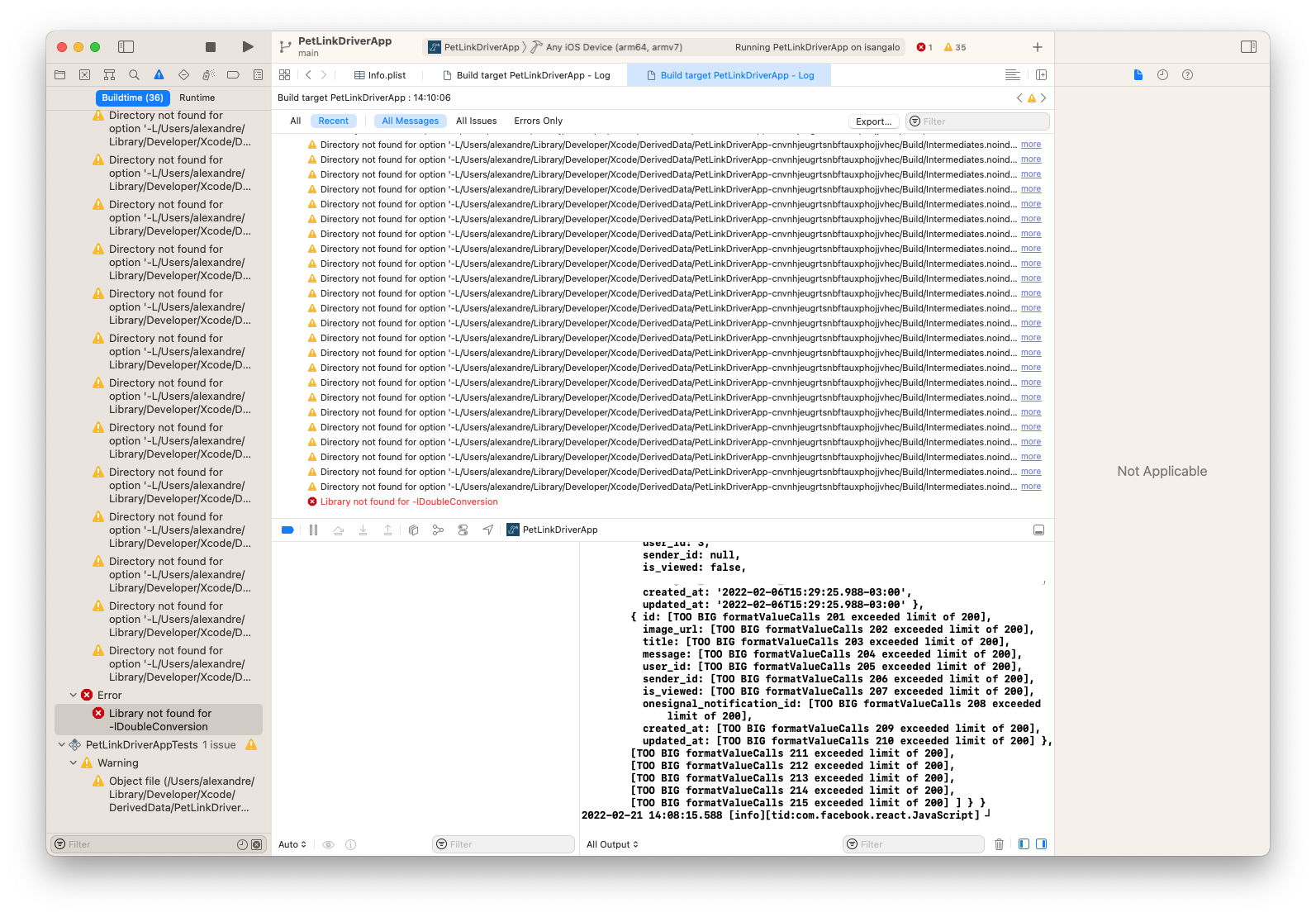Click the Export... button
Viewport: 1316px width, 917px height.
point(873,121)
